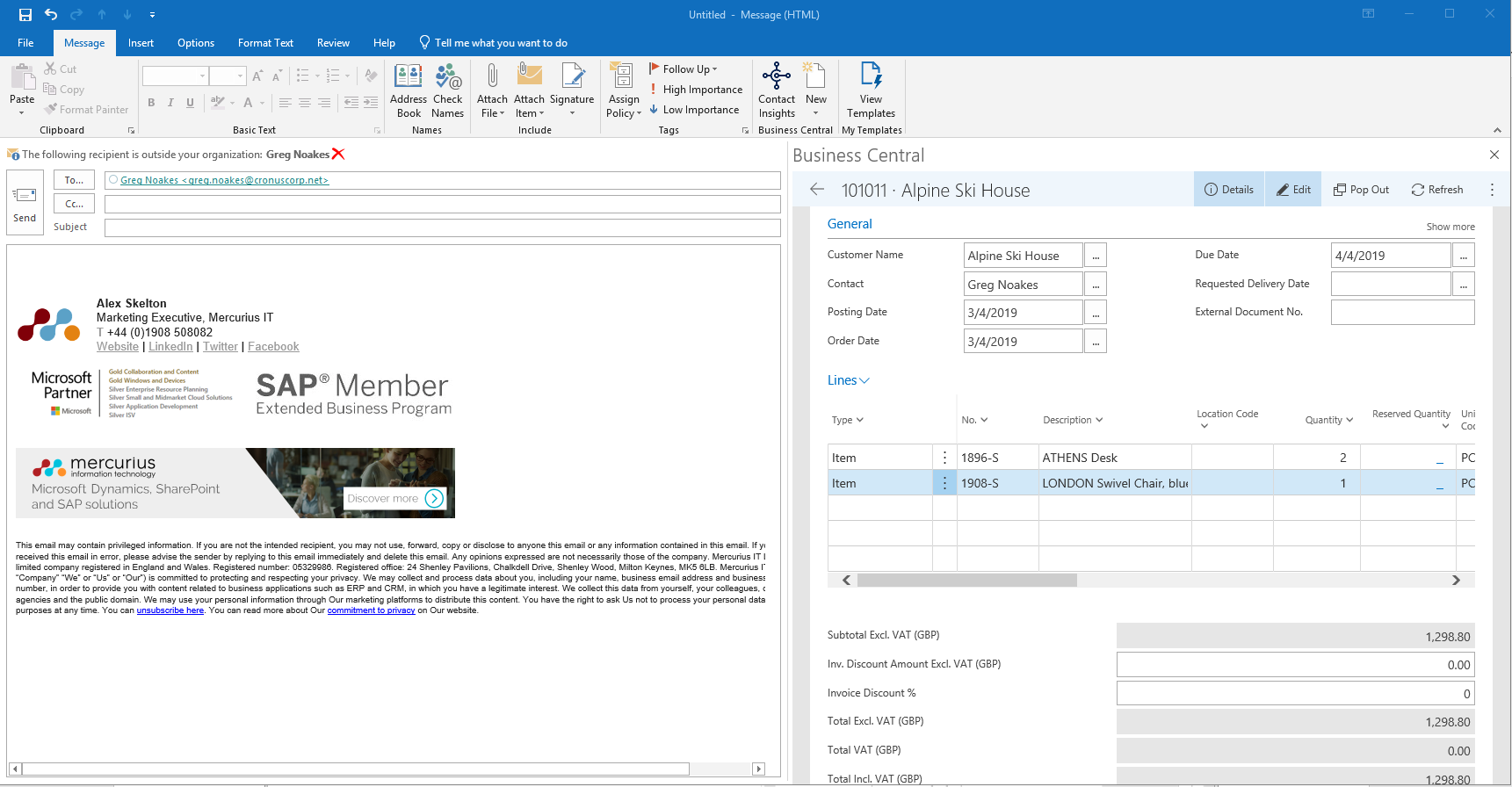Toggle the Details view button

[1229, 190]
